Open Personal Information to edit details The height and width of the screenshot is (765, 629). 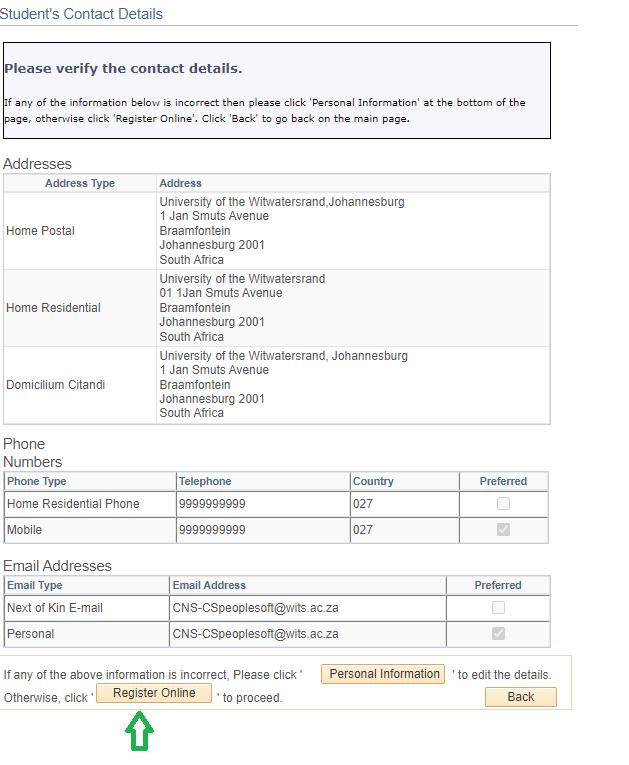(x=385, y=674)
